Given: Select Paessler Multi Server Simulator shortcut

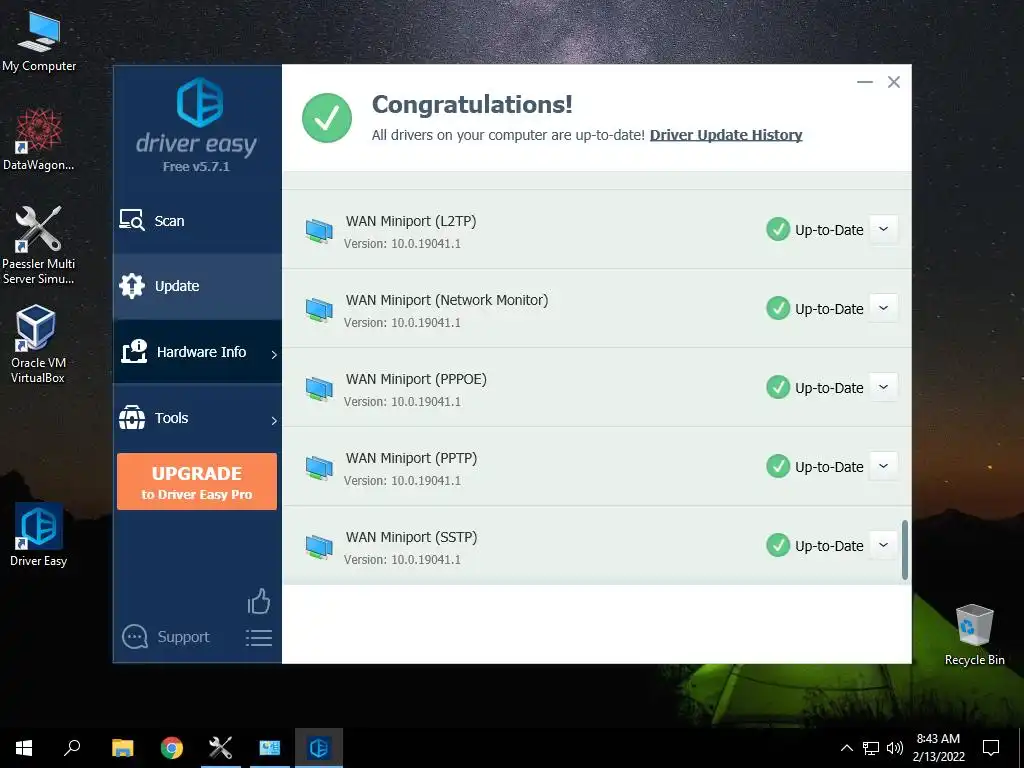Looking at the screenshot, I should pyautogui.click(x=39, y=246).
